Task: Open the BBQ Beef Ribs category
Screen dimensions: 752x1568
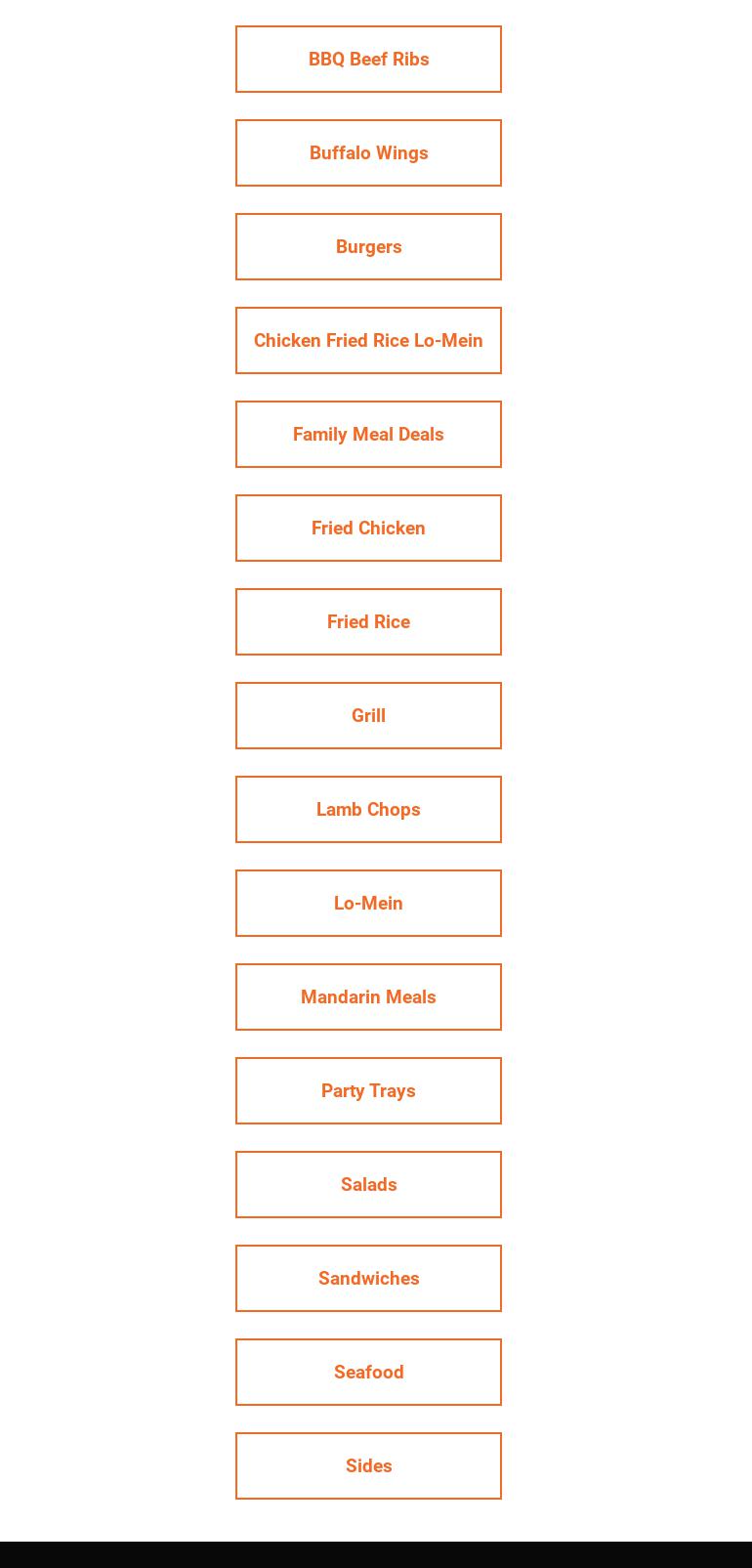Action: 368,60
